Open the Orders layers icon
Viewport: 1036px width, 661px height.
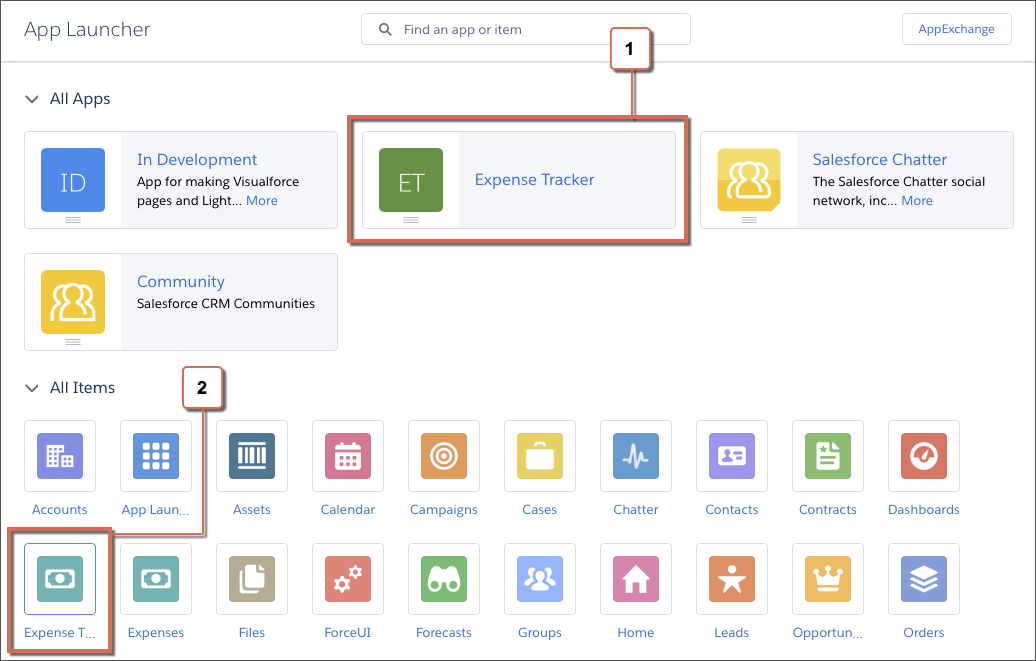pyautogui.click(x=924, y=579)
